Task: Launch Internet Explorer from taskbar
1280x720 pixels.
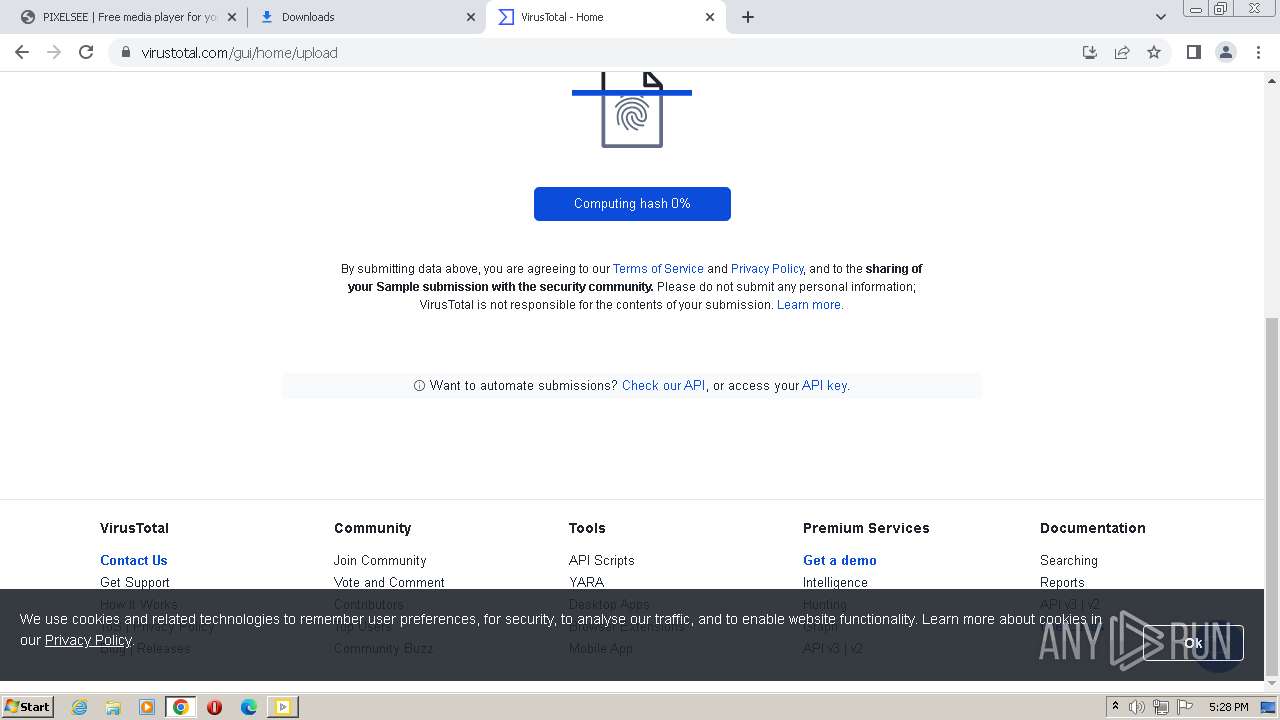Action: click(x=79, y=707)
